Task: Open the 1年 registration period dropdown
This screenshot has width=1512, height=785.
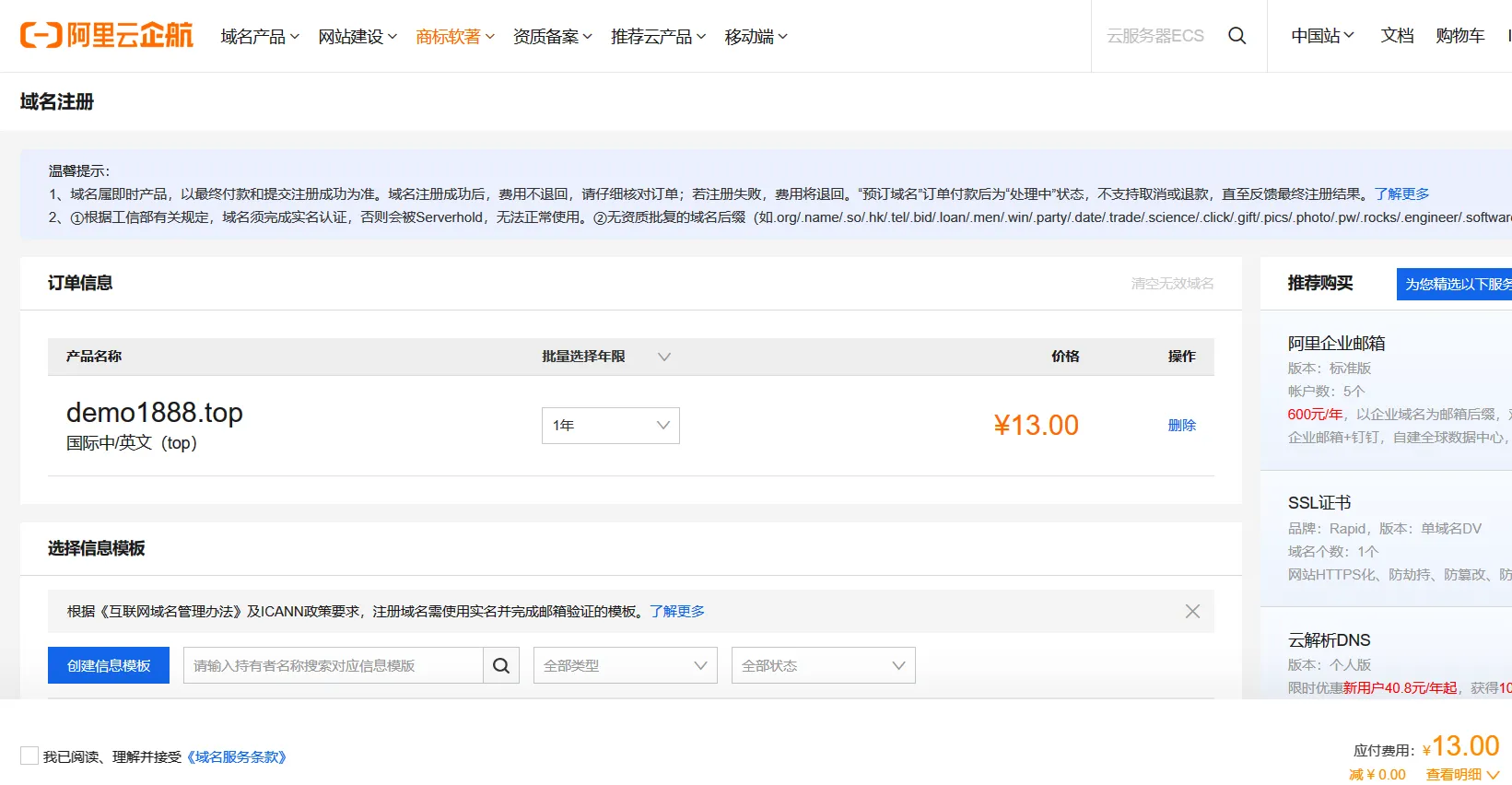Action: pos(610,426)
